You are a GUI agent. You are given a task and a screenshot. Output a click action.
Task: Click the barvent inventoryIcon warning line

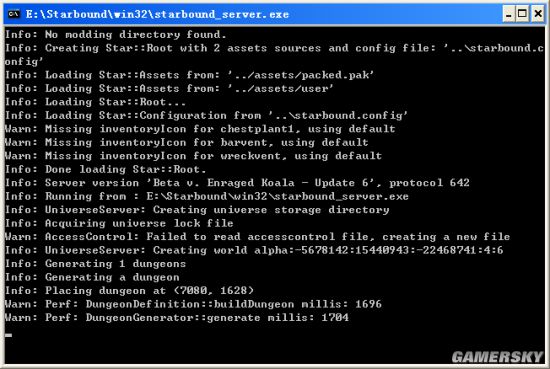pyautogui.click(x=187, y=142)
